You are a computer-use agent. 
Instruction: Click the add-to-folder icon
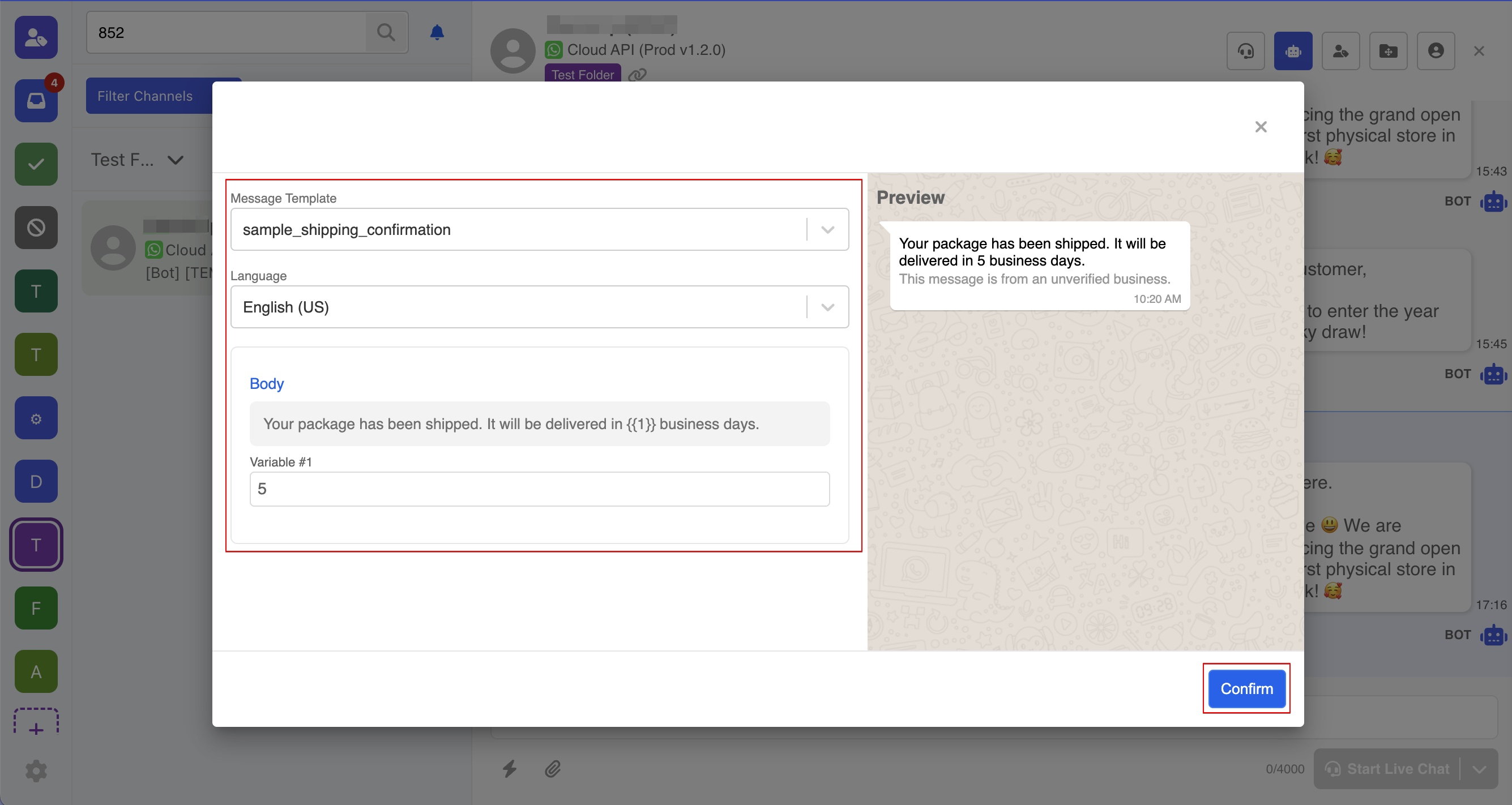click(1387, 51)
